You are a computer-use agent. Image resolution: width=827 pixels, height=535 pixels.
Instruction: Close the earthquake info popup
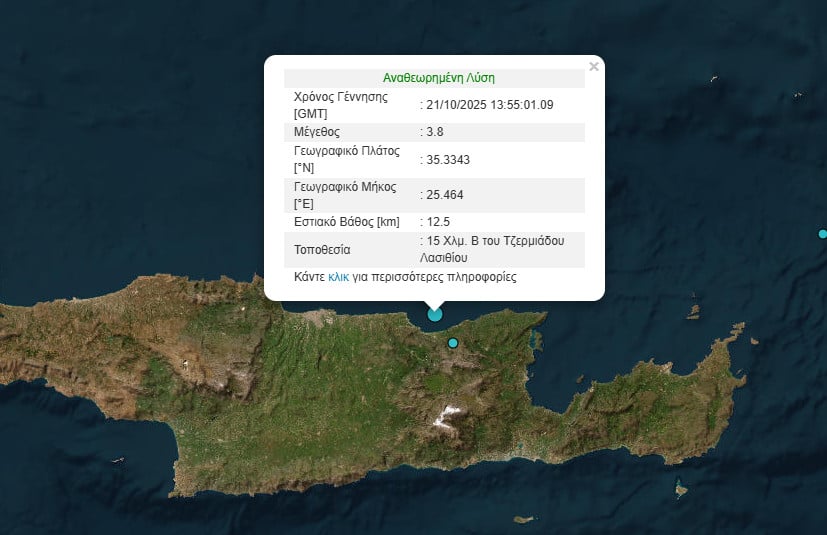594,67
